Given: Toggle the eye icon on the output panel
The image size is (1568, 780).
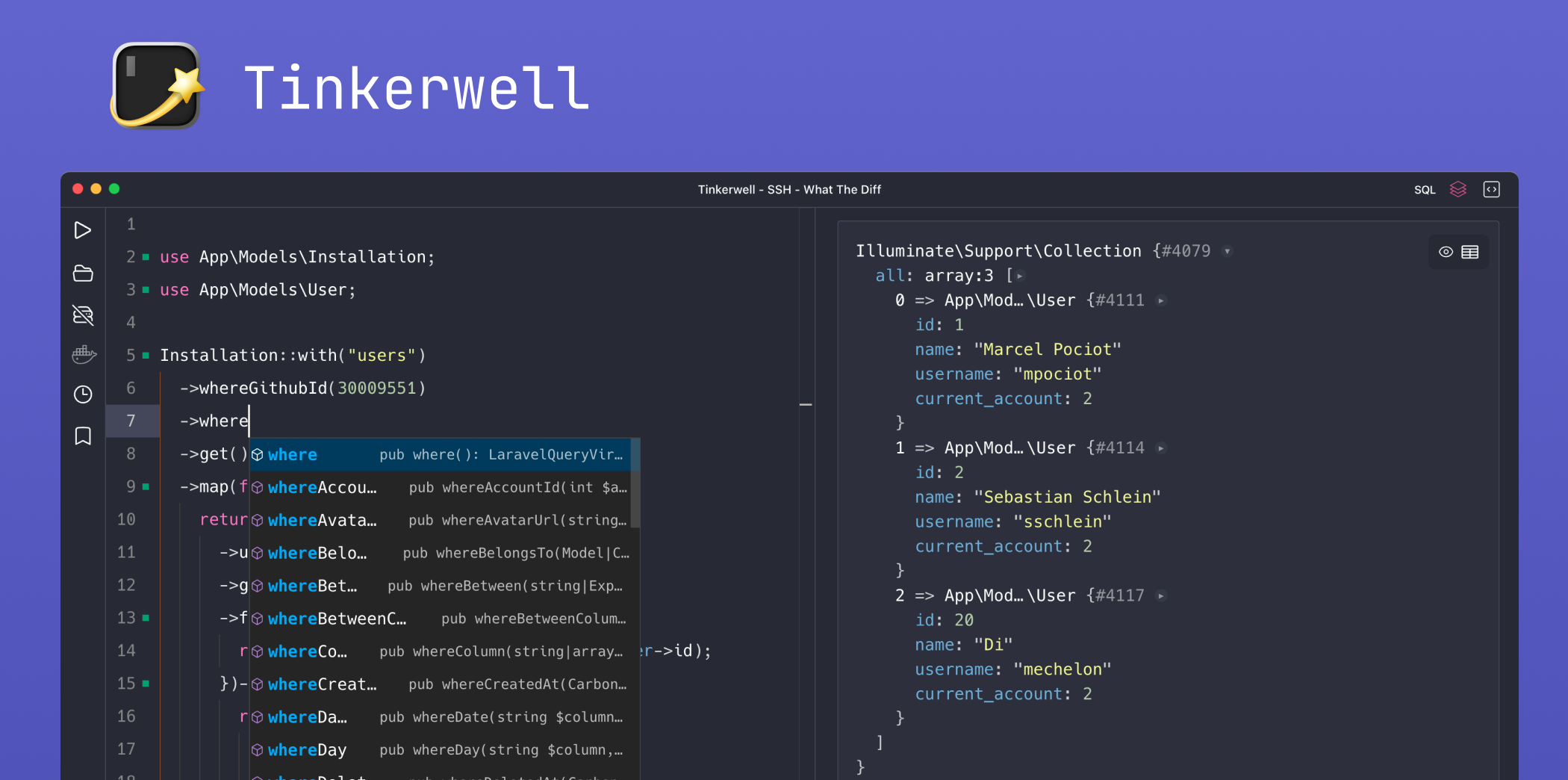Looking at the screenshot, I should 1444,252.
